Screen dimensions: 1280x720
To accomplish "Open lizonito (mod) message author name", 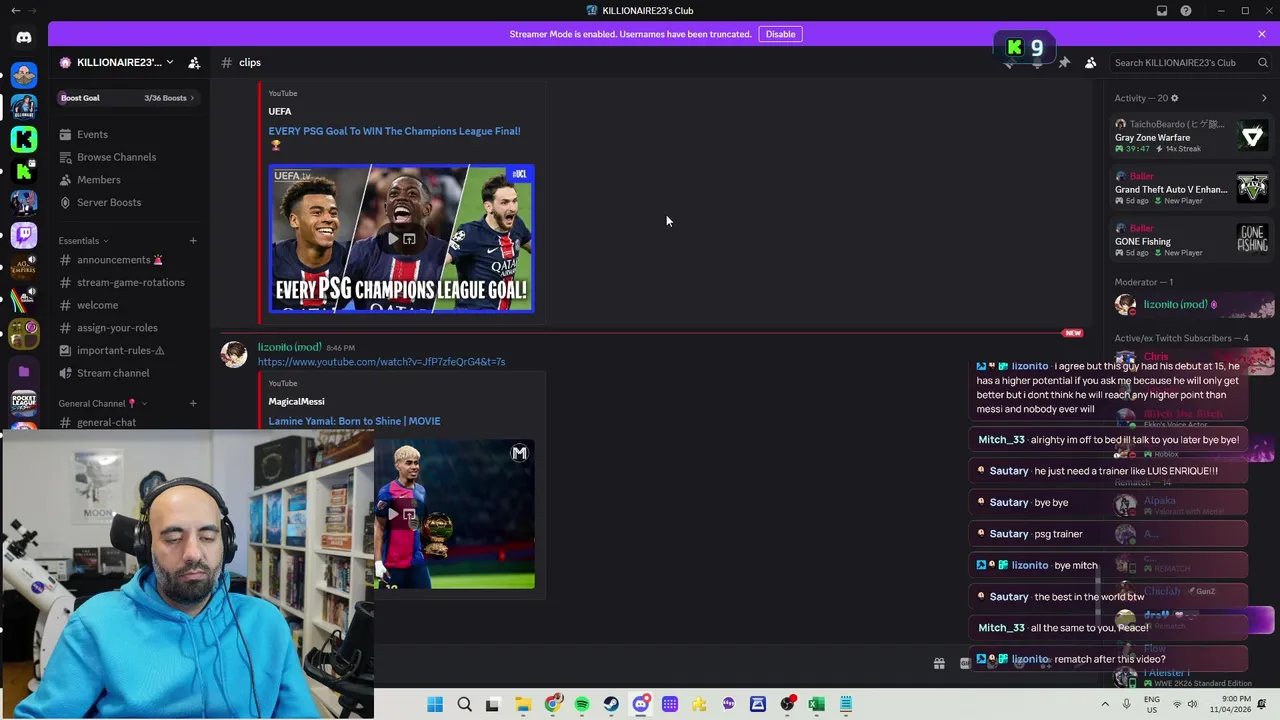I will pos(289,347).
